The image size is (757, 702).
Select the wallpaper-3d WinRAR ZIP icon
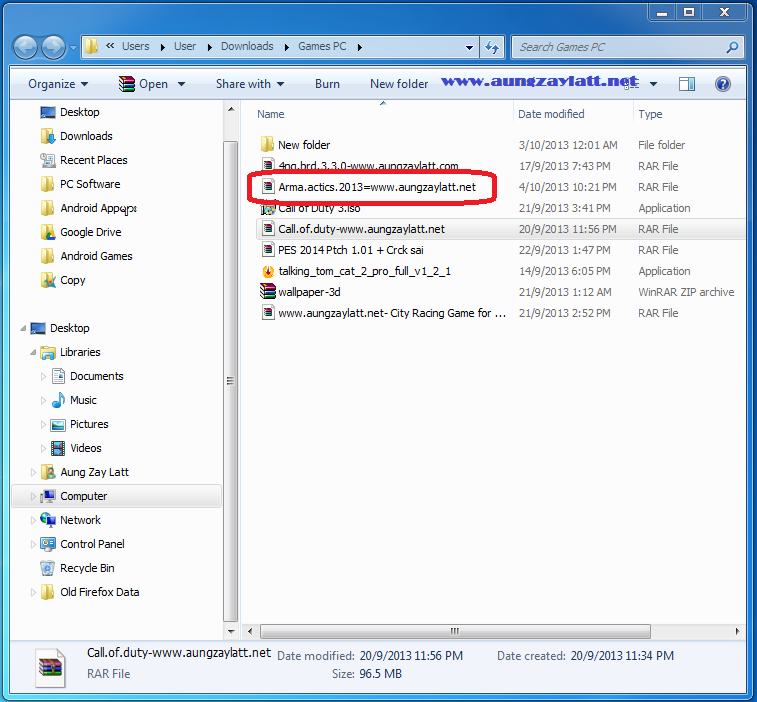268,292
